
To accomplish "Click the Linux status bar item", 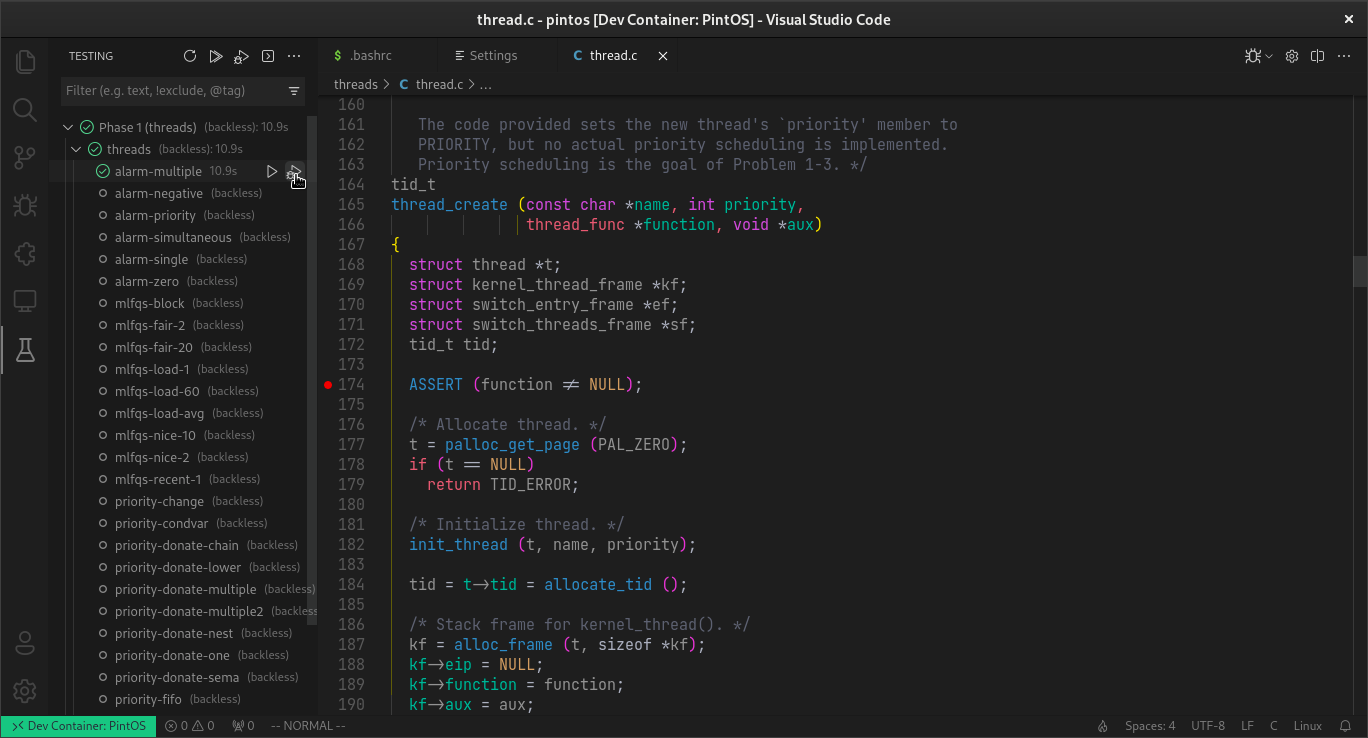I will click(1308, 726).
